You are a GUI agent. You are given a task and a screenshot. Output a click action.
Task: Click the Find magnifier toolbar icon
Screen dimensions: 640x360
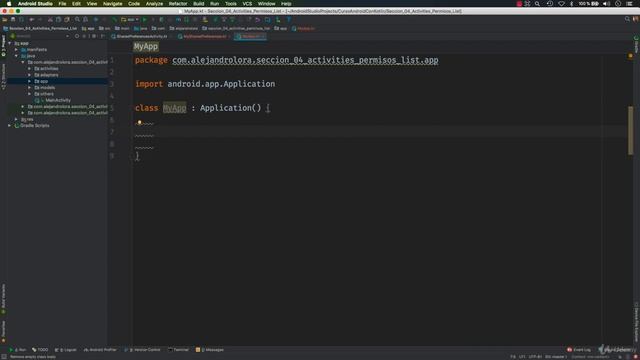77,19
